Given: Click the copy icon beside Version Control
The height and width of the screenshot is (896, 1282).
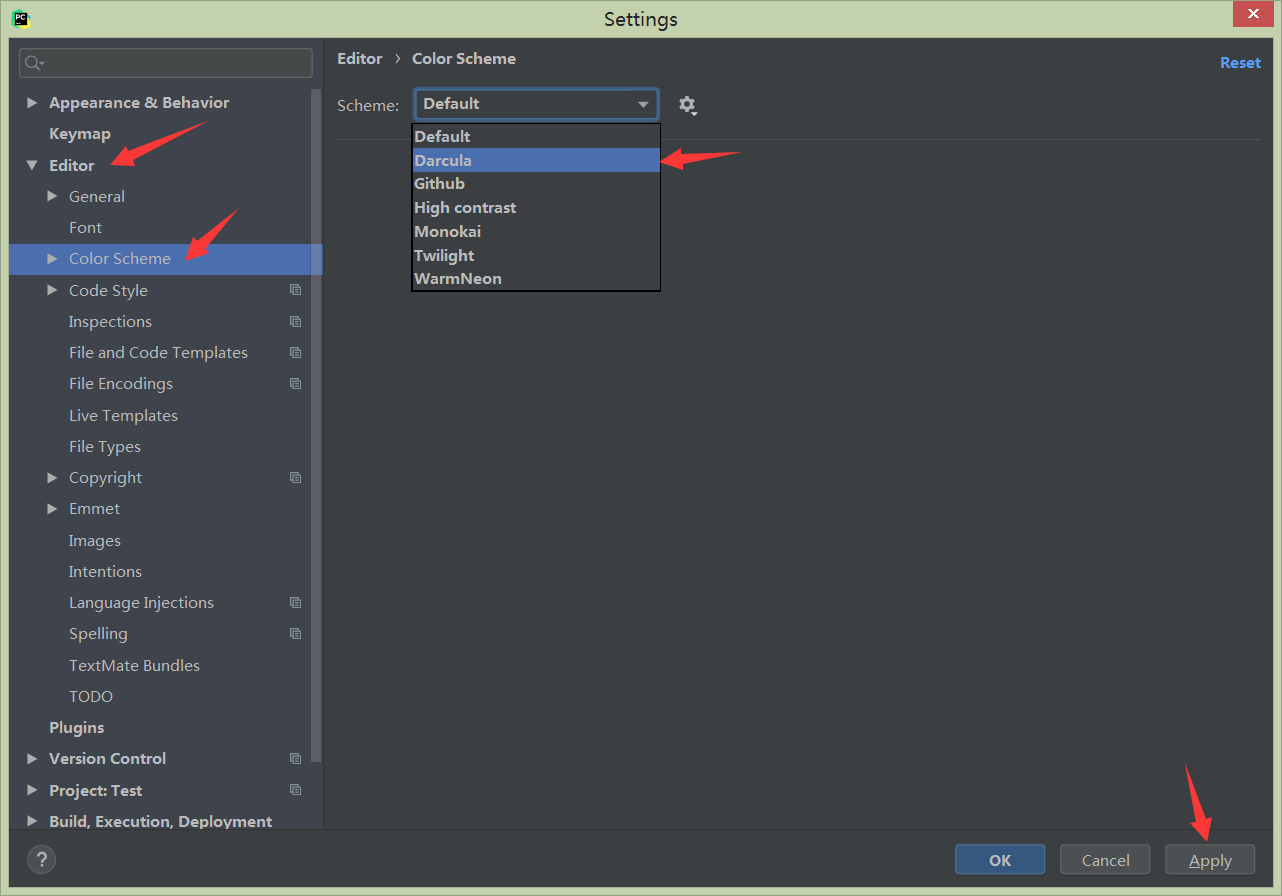Looking at the screenshot, I should click(295, 758).
